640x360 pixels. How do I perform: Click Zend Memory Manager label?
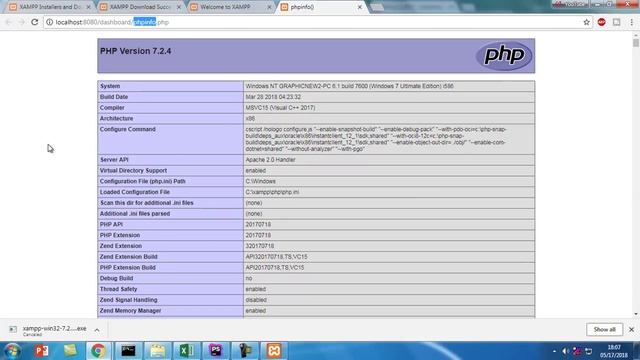(x=130, y=311)
